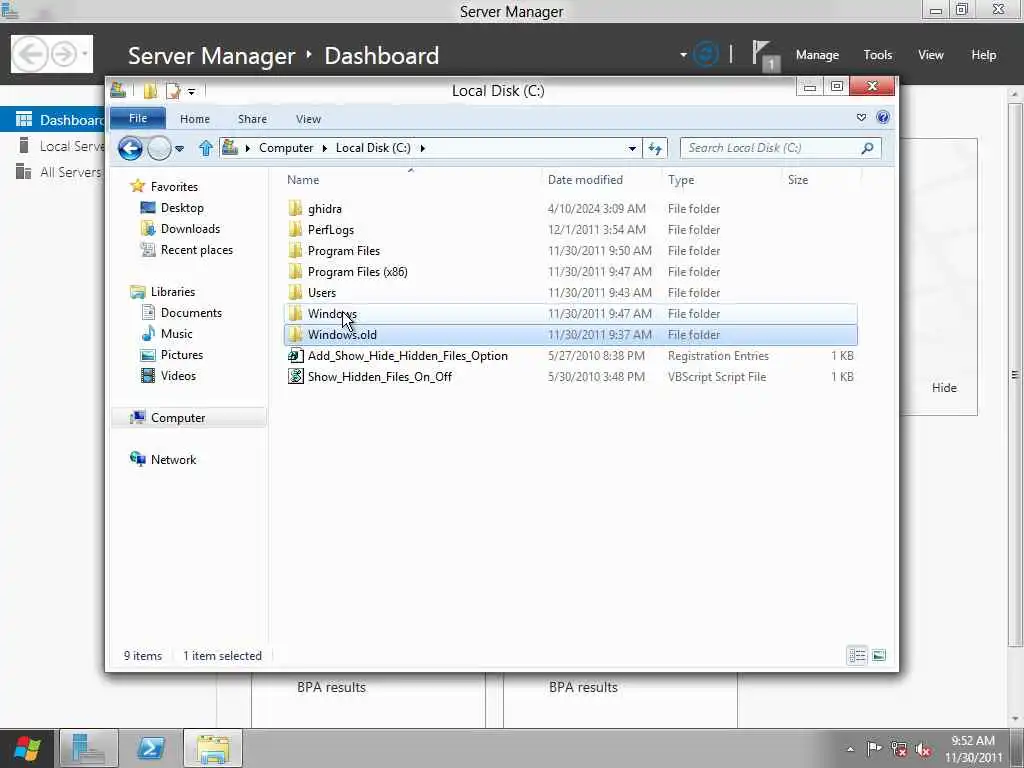Viewport: 1024px width, 768px height.
Task: Open the Explorer View ribbon tab
Action: (x=308, y=119)
